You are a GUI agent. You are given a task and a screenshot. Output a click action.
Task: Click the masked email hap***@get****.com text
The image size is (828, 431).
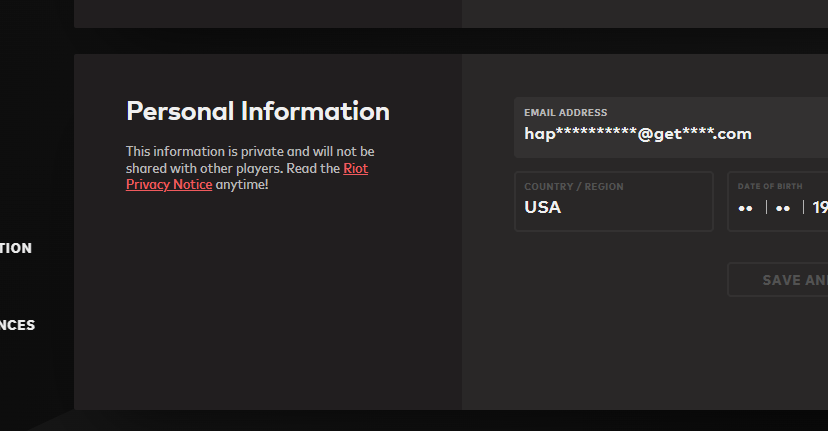[637, 134]
